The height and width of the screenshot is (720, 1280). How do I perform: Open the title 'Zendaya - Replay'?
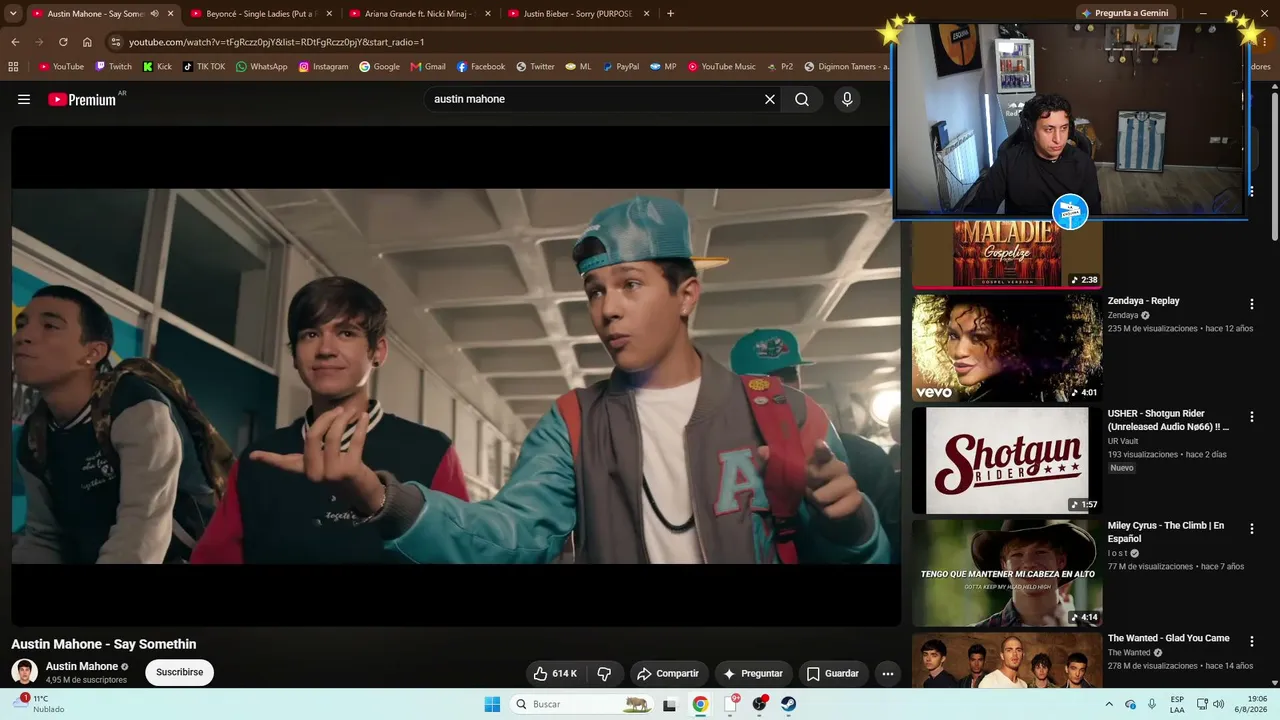[1143, 301]
